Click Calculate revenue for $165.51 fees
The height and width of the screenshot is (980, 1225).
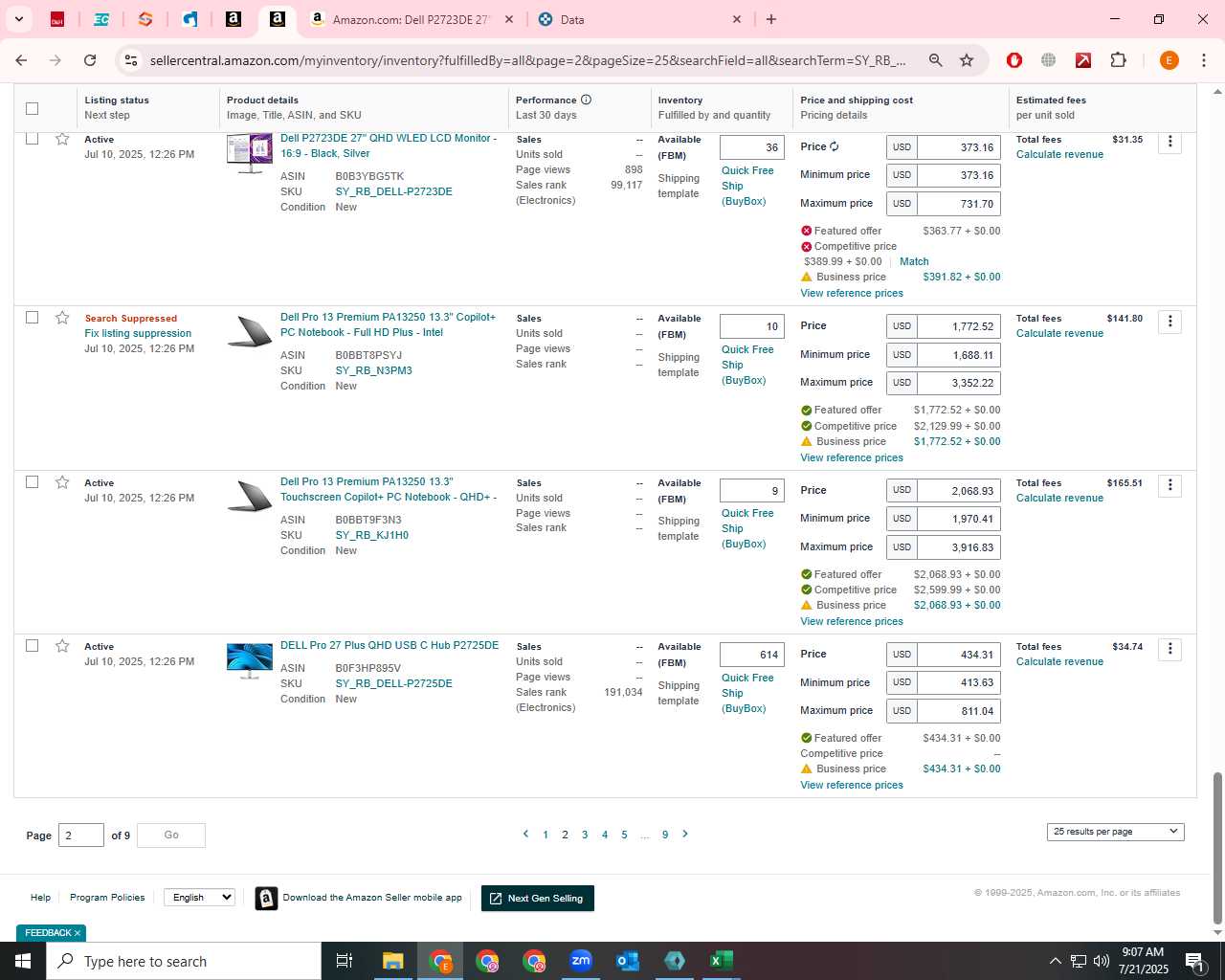point(1059,498)
